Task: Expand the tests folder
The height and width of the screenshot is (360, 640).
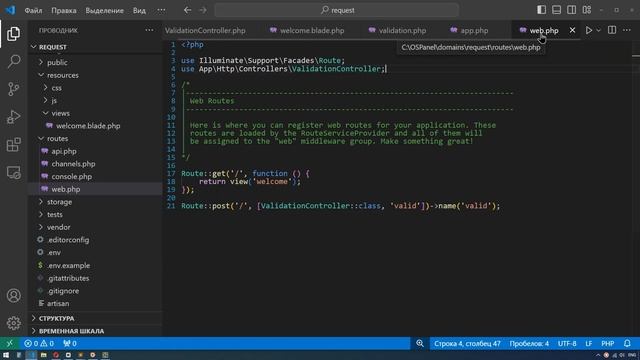Action: coord(55,214)
